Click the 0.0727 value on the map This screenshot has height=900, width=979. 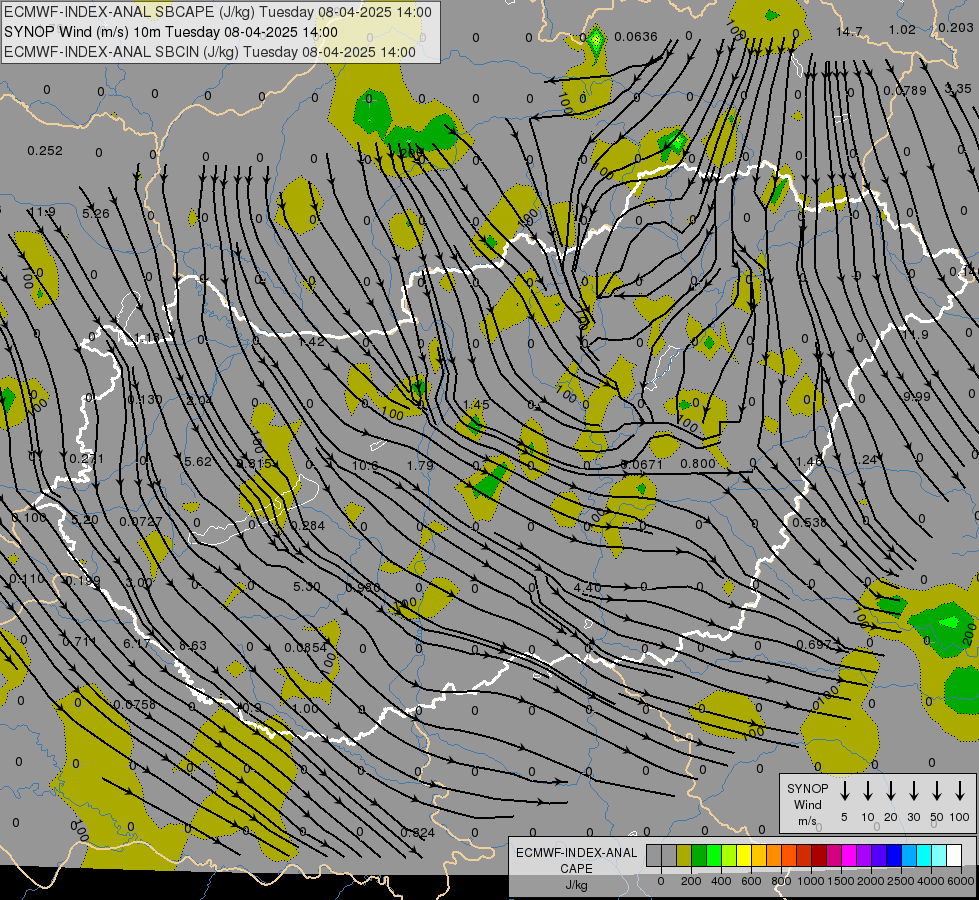point(140,522)
